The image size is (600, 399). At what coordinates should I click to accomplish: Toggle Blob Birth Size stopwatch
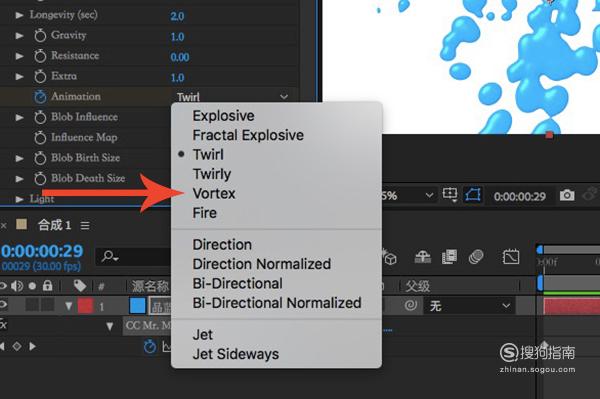40,158
